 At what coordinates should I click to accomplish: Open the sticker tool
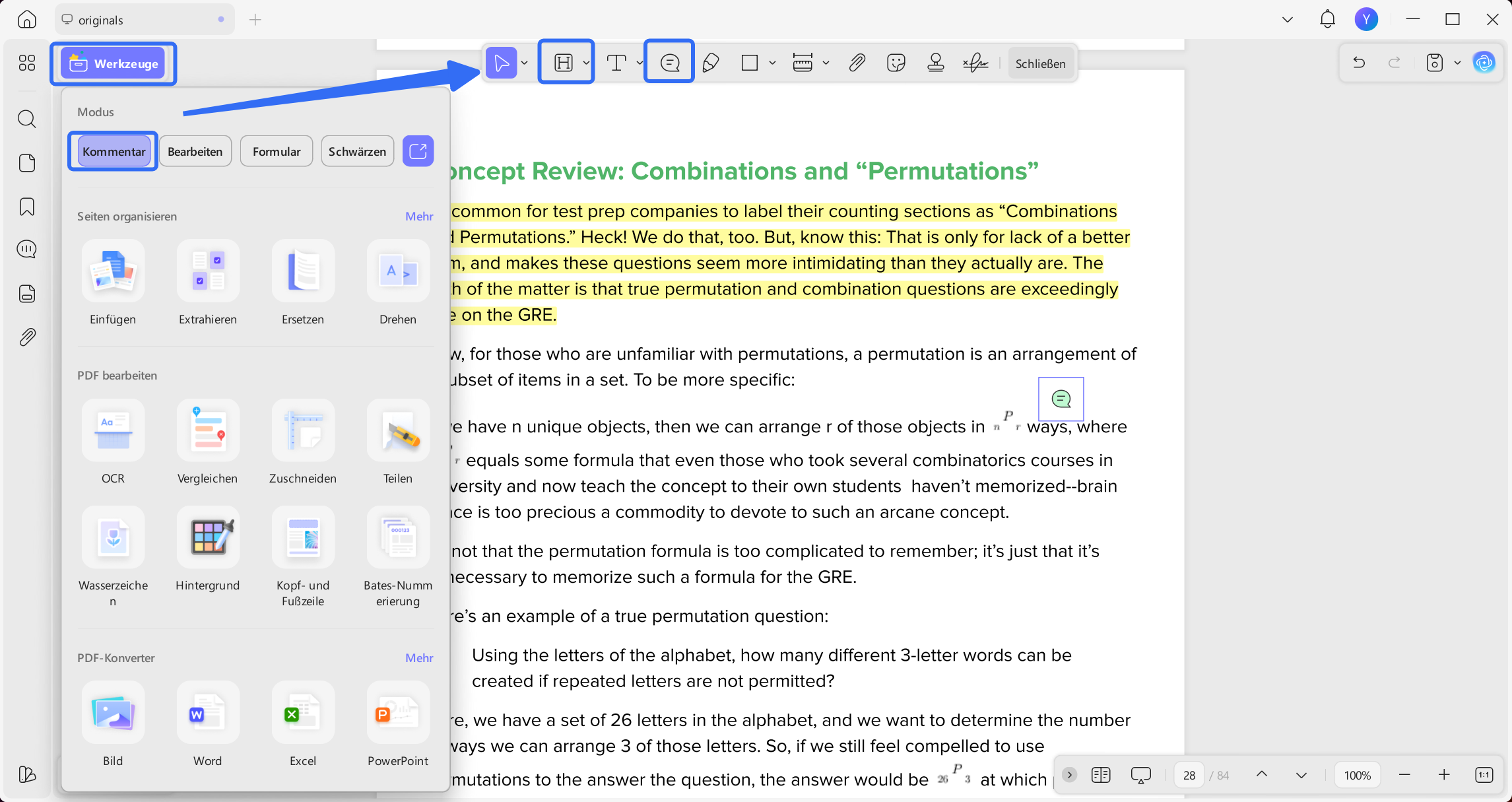[896, 63]
